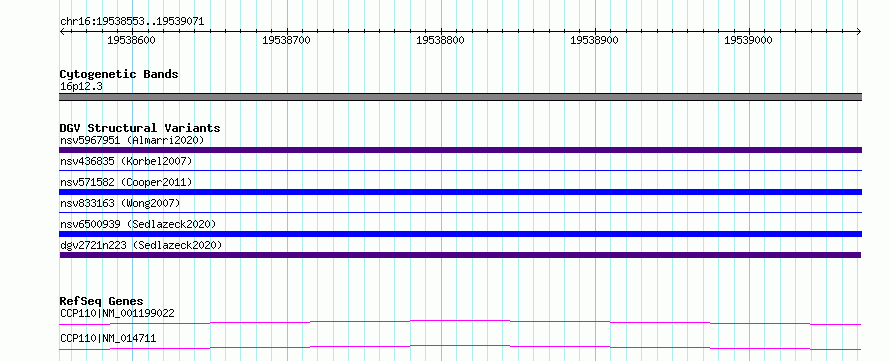Select variant label nsv6500939 (Sedlazeck2020)
Image resolution: width=890 pixels, height=361 pixels.
pos(138,224)
